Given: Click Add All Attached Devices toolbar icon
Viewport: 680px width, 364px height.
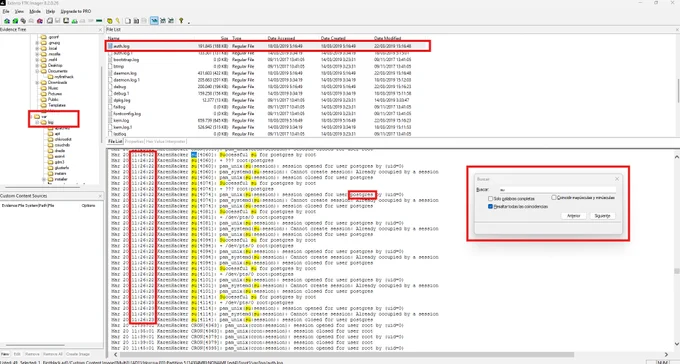Looking at the screenshot, I should pyautogui.click(x=15, y=20).
